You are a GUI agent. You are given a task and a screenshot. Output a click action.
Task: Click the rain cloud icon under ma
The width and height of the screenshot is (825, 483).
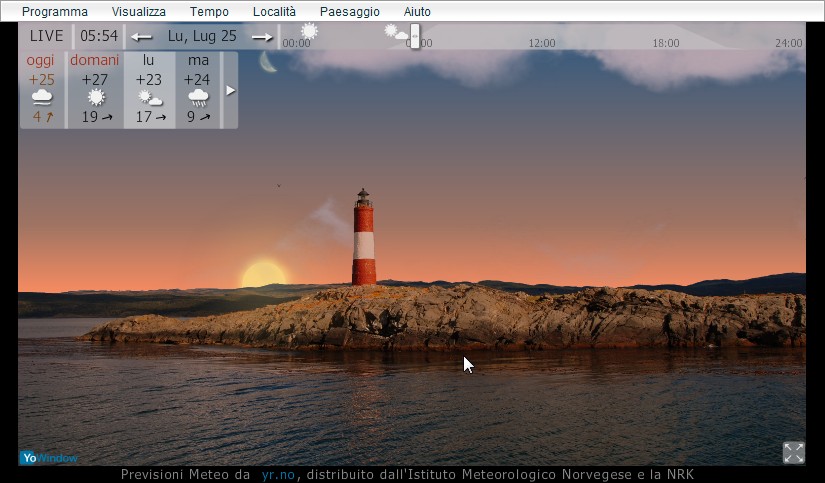tap(198, 98)
